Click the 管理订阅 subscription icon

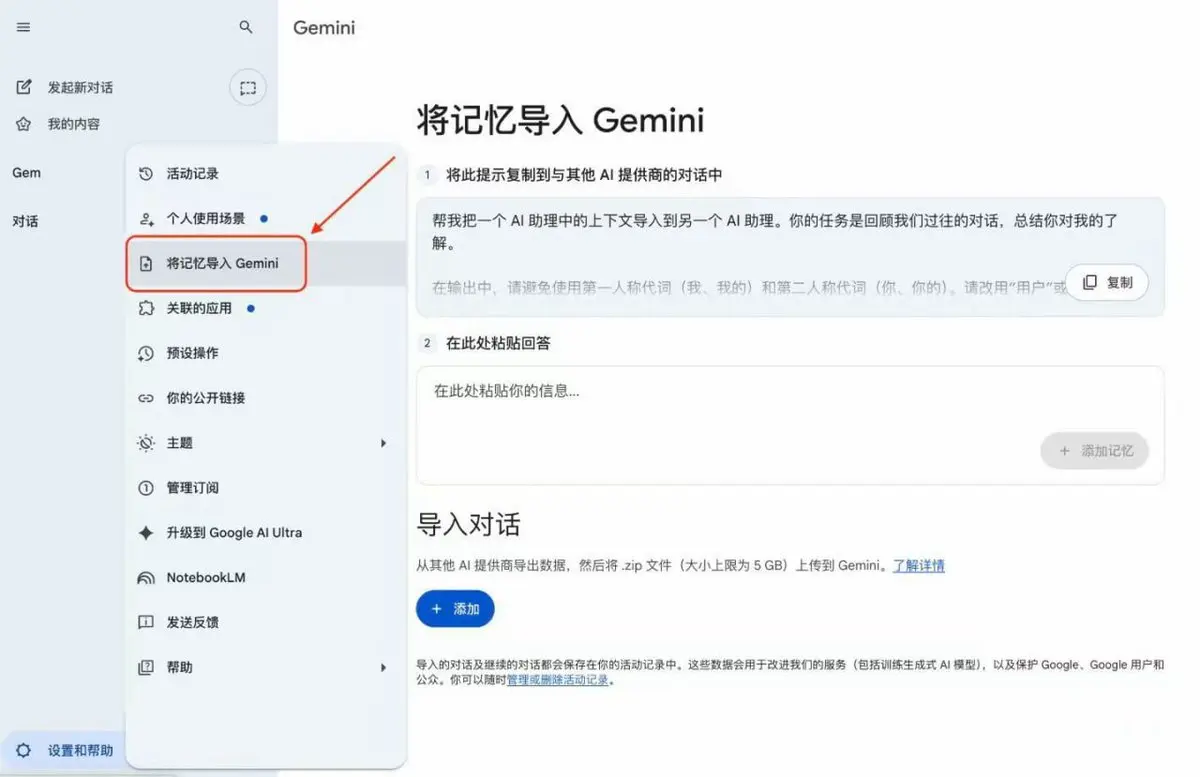[x=146, y=488]
